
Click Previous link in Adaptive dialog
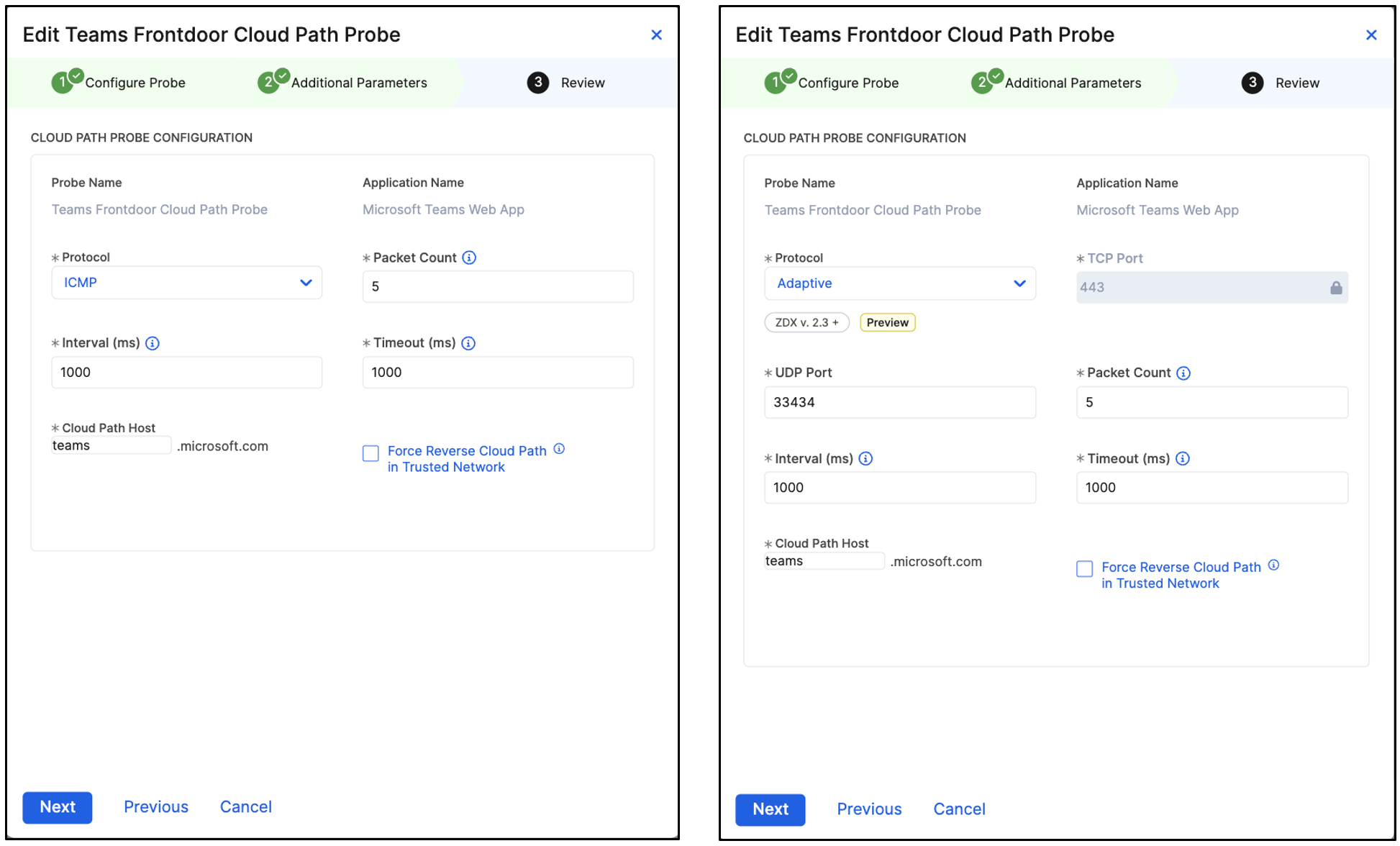coord(869,809)
